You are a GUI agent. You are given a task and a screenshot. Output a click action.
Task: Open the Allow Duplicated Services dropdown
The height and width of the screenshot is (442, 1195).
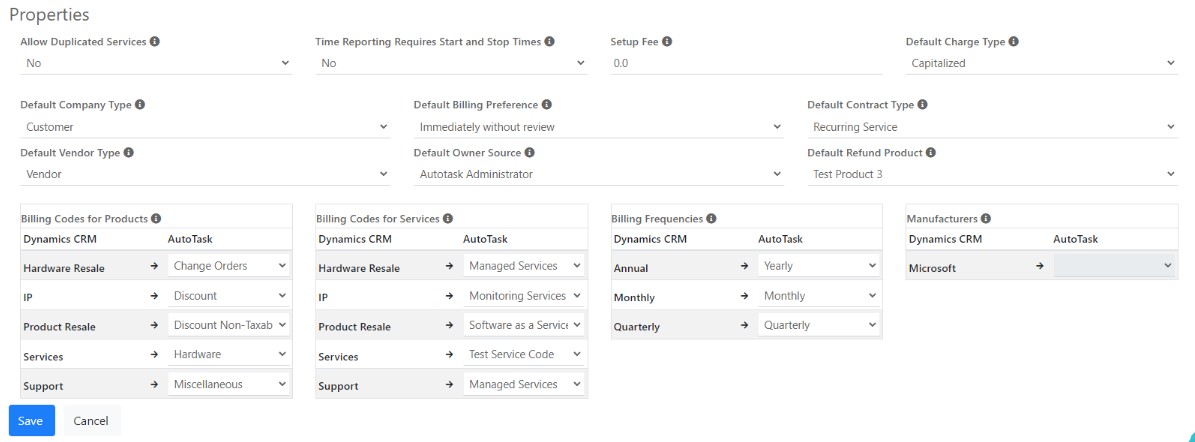click(x=156, y=63)
